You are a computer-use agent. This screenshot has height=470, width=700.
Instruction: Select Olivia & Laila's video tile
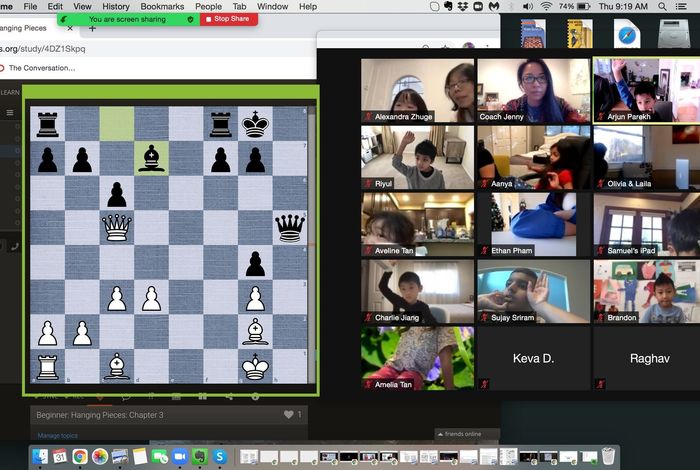(647, 158)
